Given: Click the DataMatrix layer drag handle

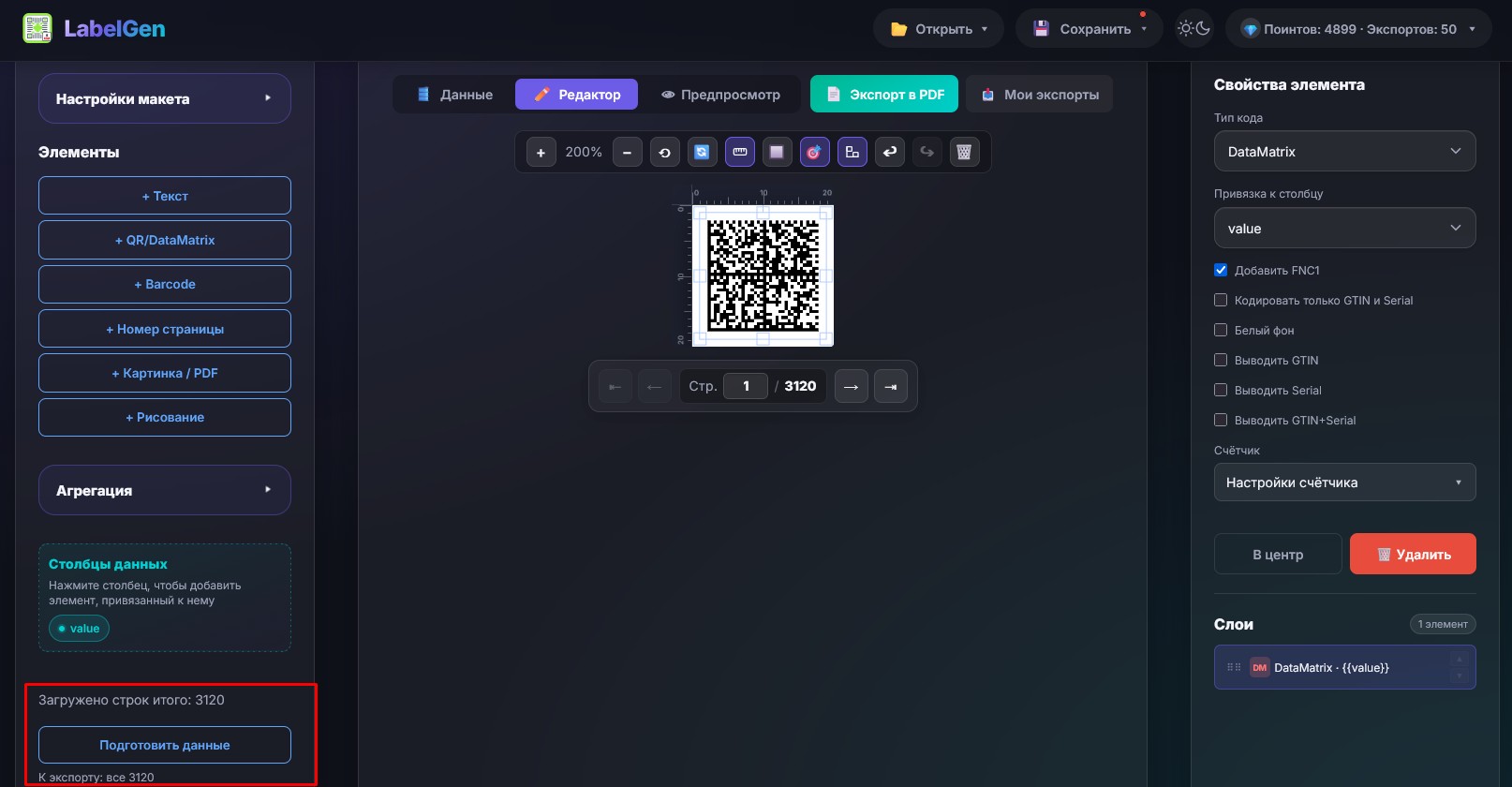Looking at the screenshot, I should coord(1234,668).
